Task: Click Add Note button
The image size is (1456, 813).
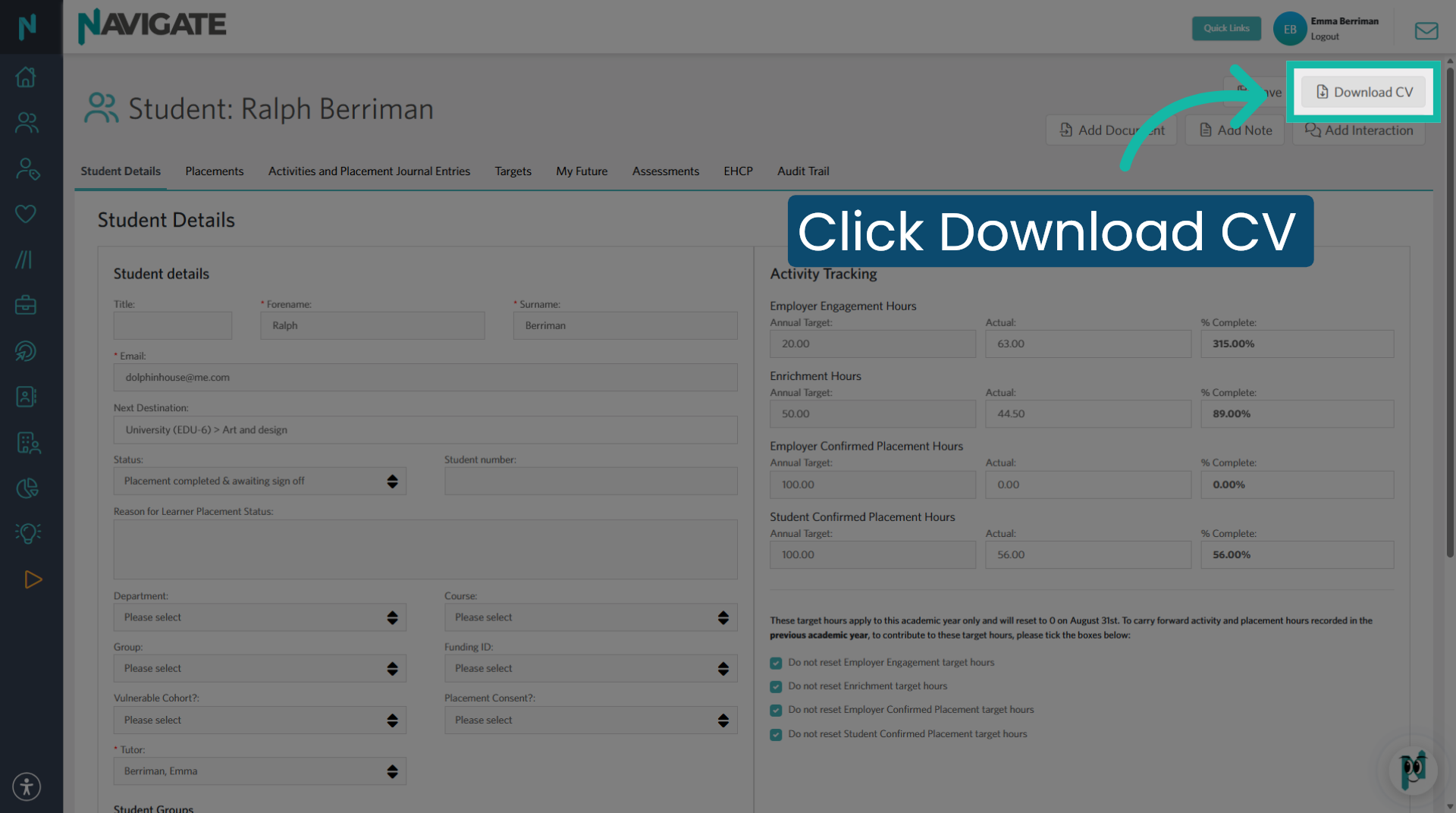Action: click(1235, 130)
